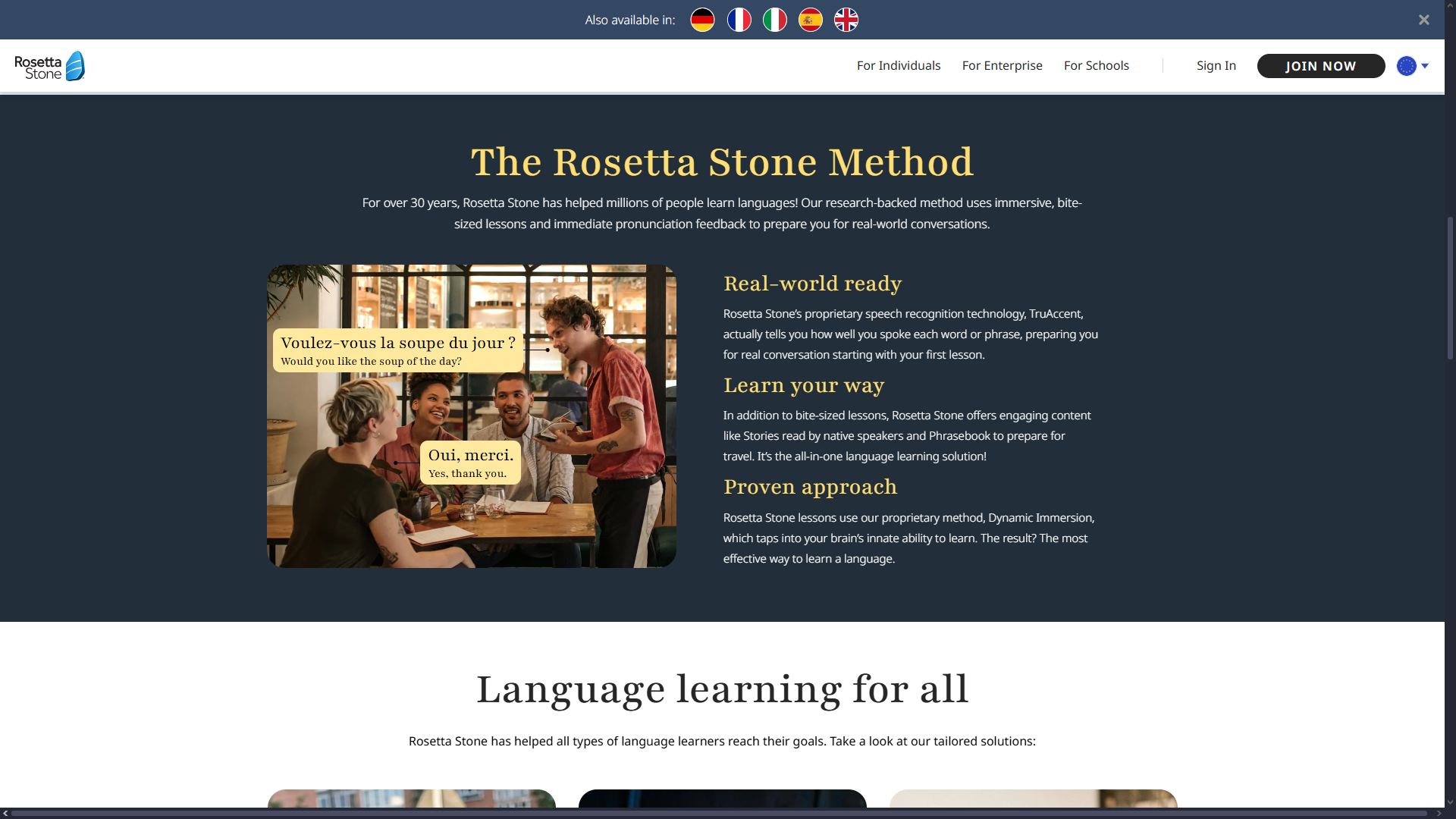
Task: Click the vertical scrollbar thumb
Action: pos(1450,288)
